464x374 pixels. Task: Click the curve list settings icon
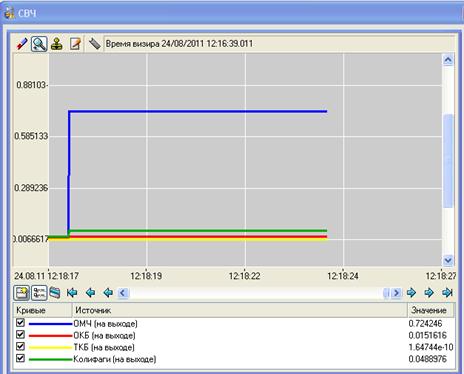[39, 293]
